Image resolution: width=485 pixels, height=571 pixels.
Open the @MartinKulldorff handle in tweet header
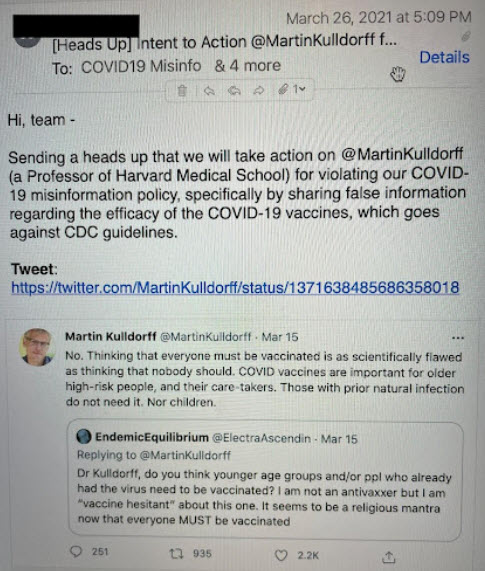coord(206,337)
